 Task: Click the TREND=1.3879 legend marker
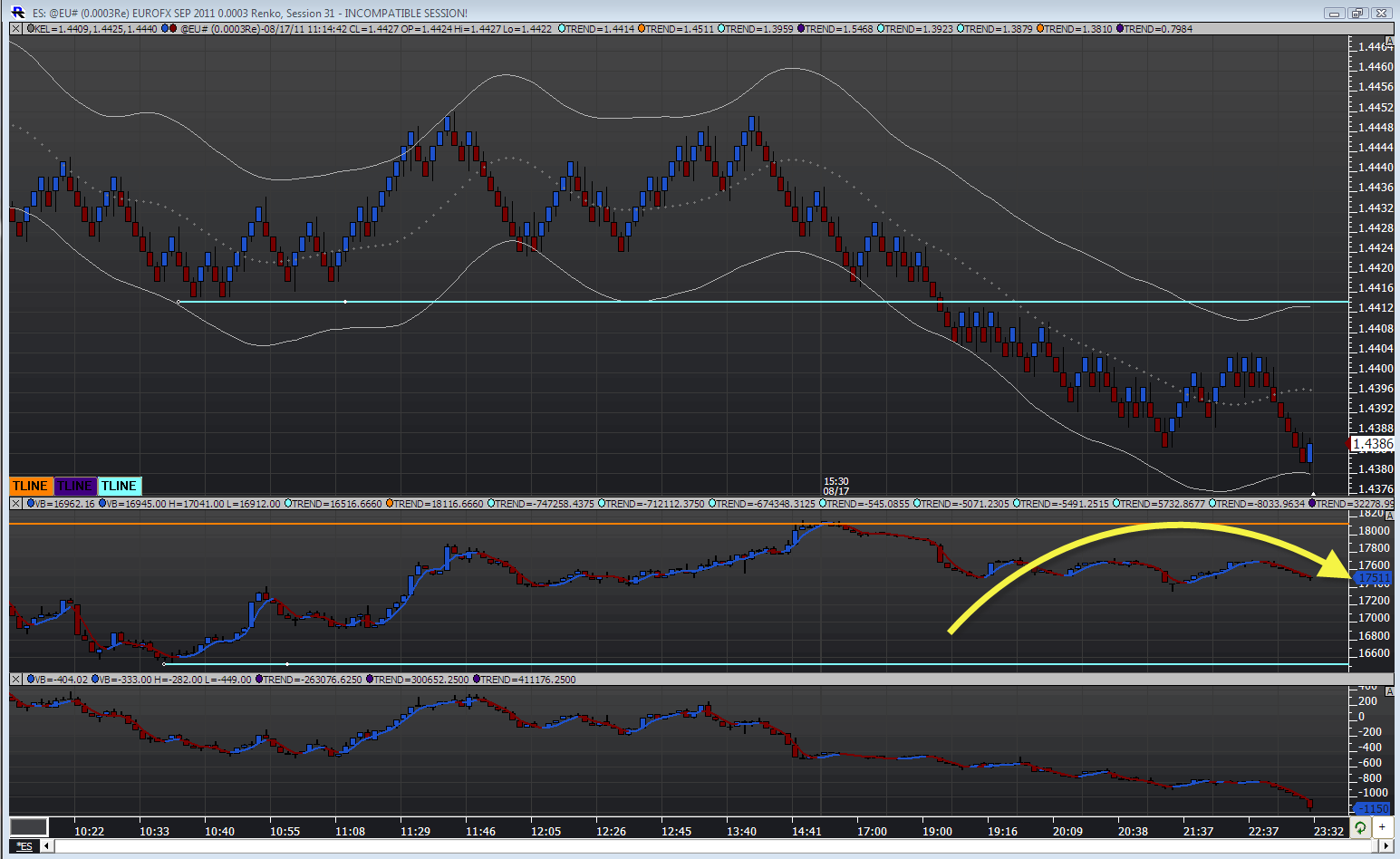click(961, 29)
